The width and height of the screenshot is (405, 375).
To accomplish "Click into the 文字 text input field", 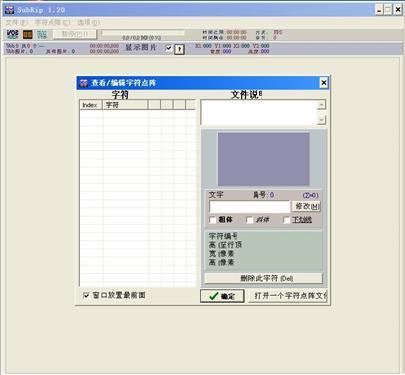I will 250,206.
